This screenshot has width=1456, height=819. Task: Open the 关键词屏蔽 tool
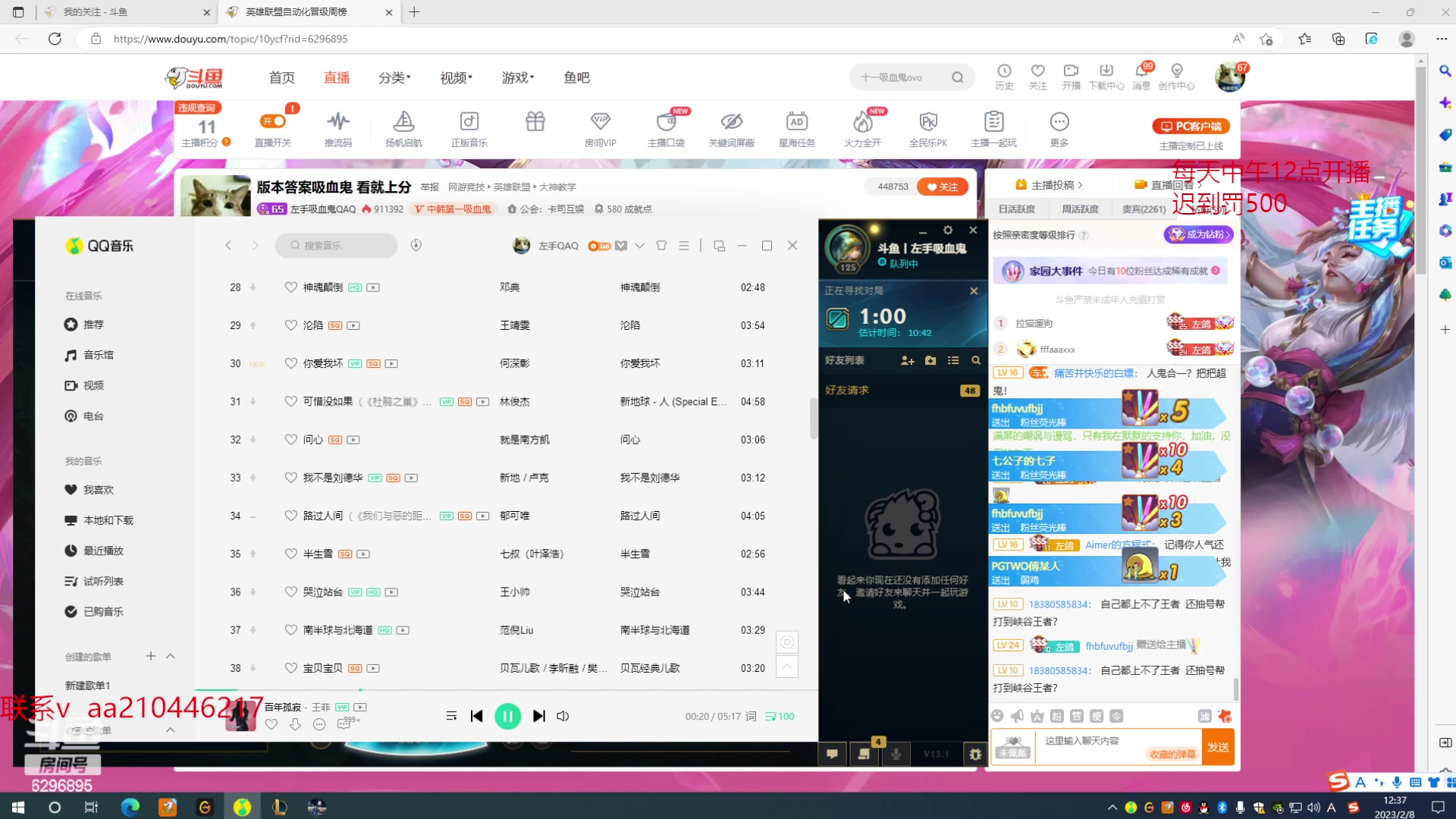pyautogui.click(x=731, y=129)
